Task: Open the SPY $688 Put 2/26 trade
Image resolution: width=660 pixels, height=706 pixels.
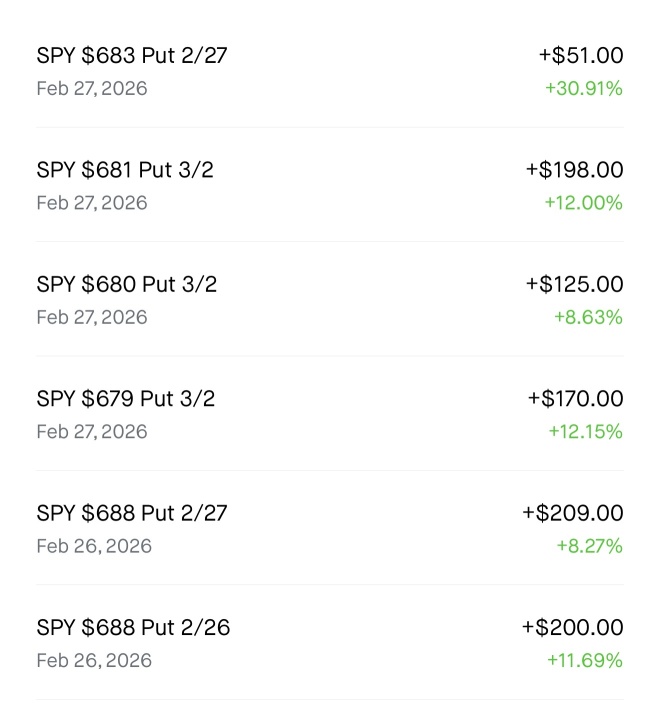Action: tap(330, 642)
